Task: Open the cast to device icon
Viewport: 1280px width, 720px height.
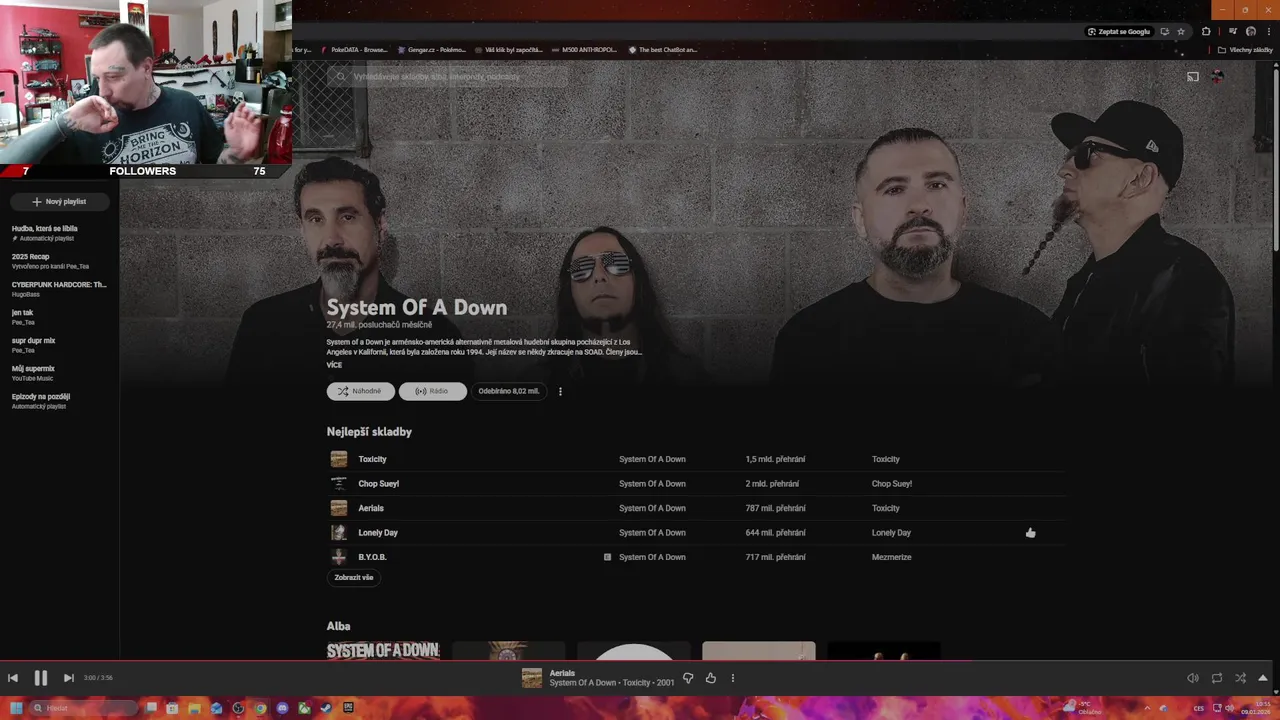Action: tap(1193, 76)
